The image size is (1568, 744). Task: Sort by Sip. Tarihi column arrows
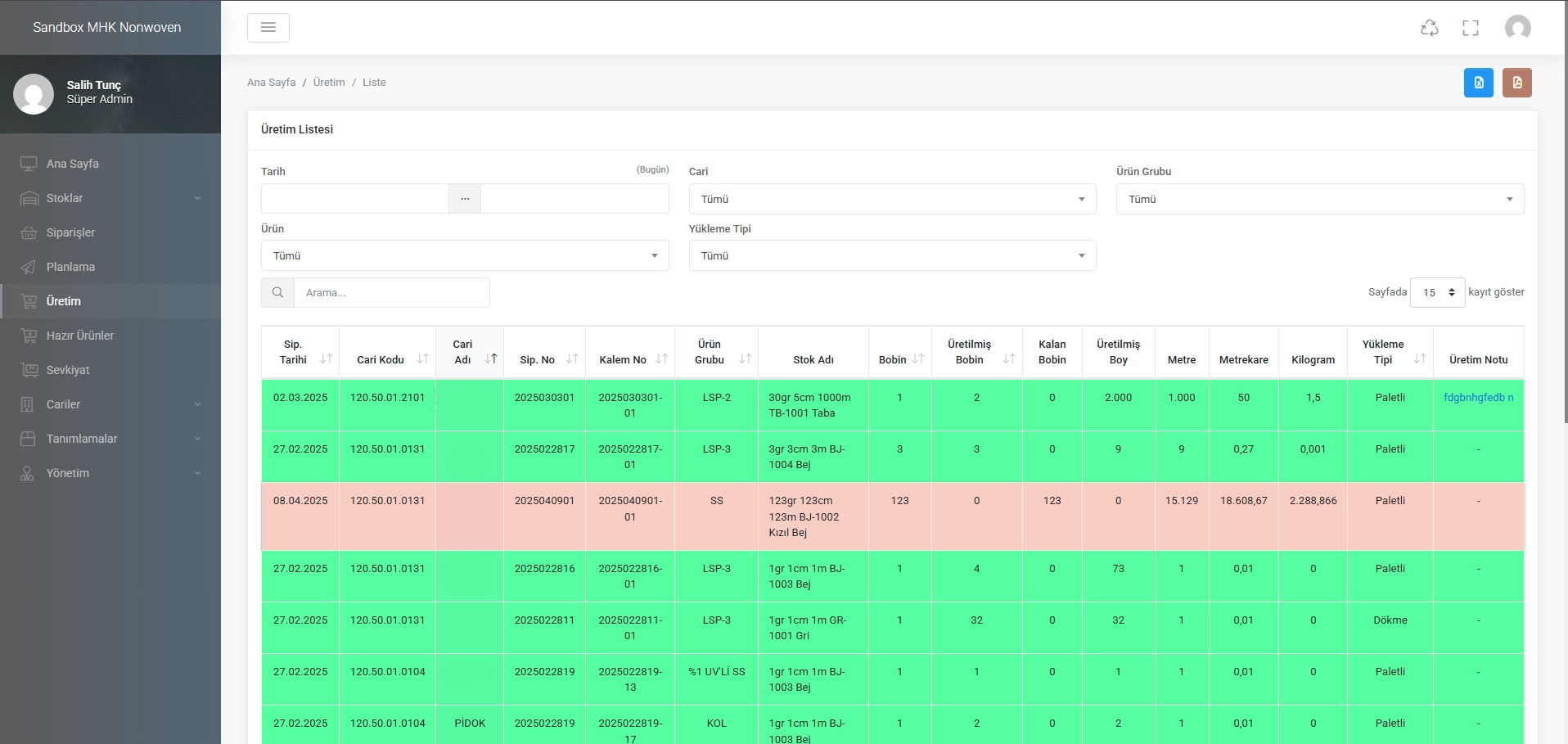(x=327, y=358)
